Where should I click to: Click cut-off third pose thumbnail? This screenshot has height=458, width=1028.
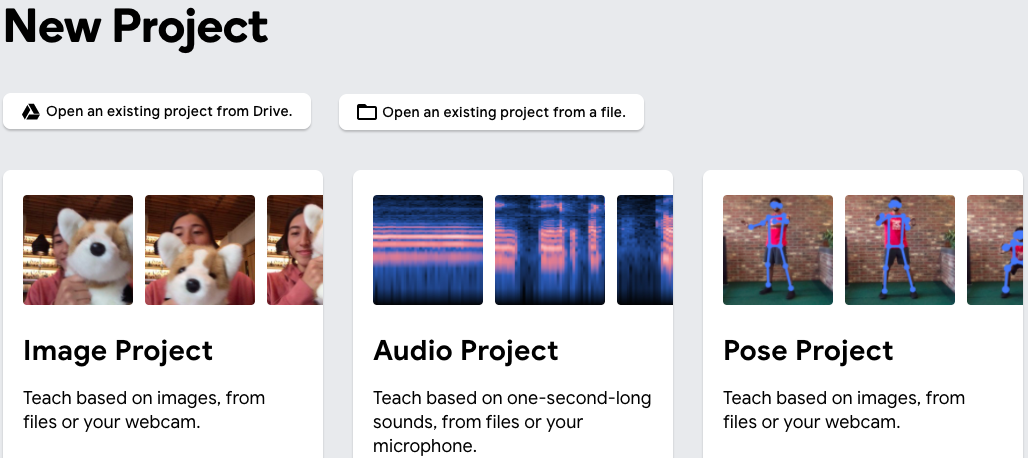pos(995,250)
